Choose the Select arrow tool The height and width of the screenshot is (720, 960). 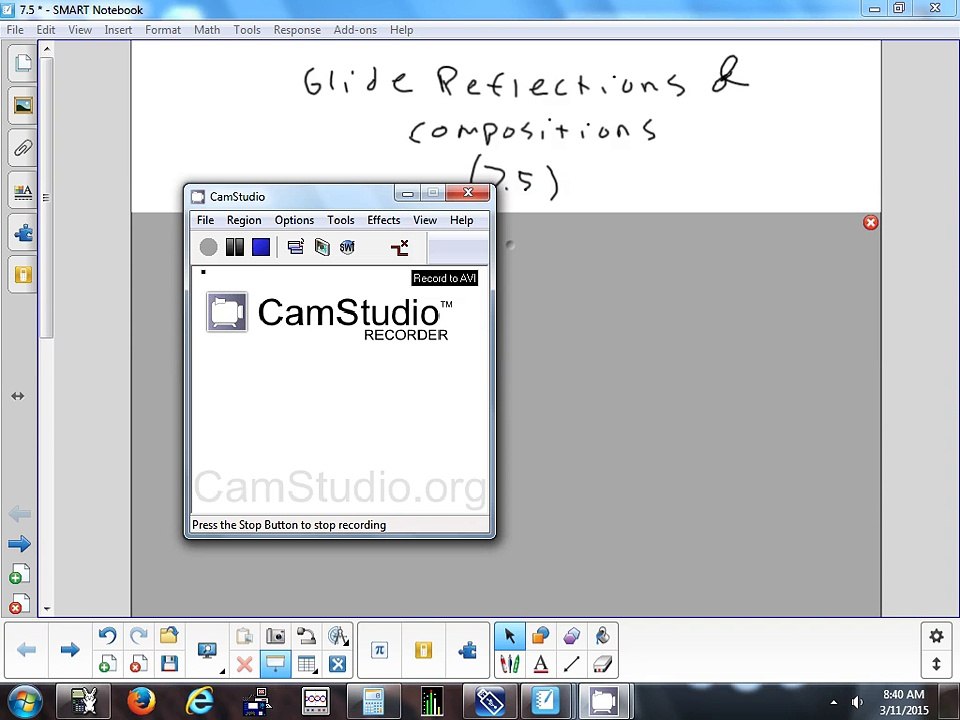[x=509, y=636]
